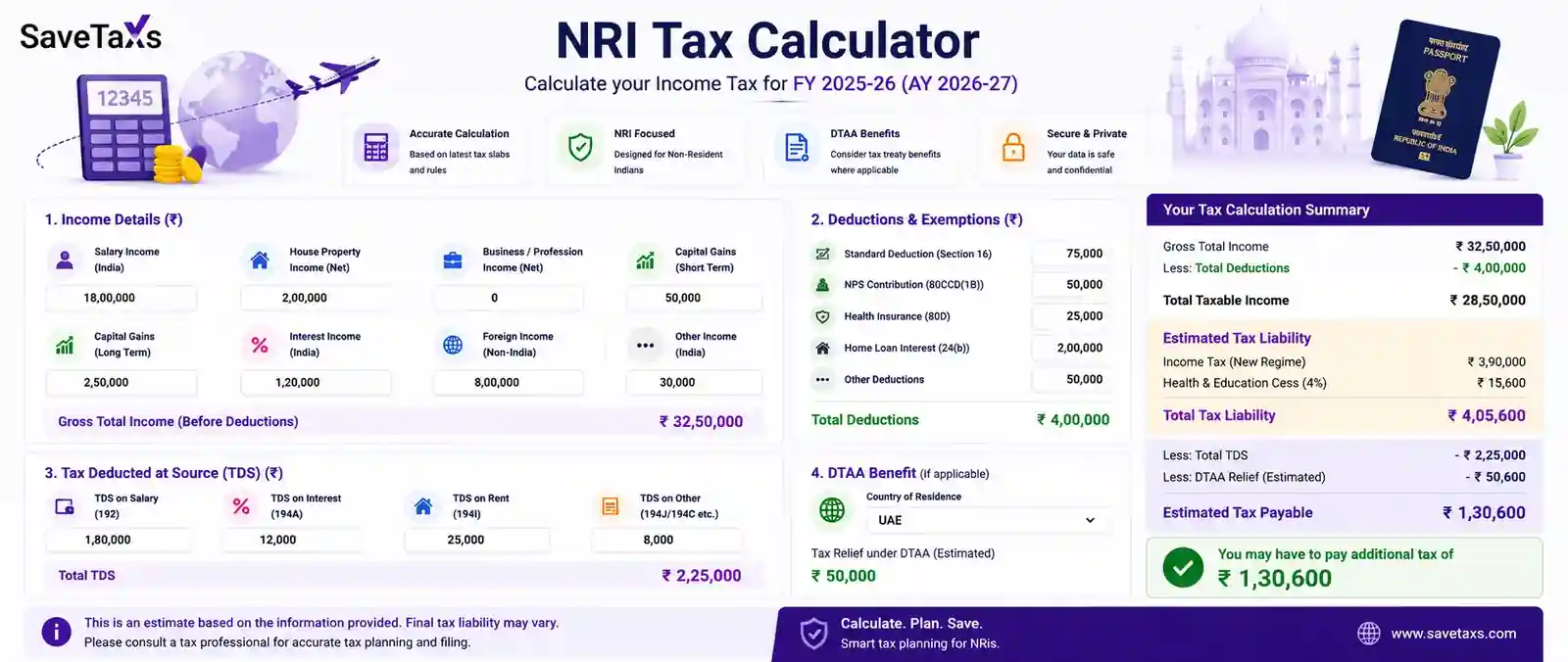
Task: Click the Estimated Tax Payable value ₹ 1,30,600
Action: pyautogui.click(x=1484, y=512)
